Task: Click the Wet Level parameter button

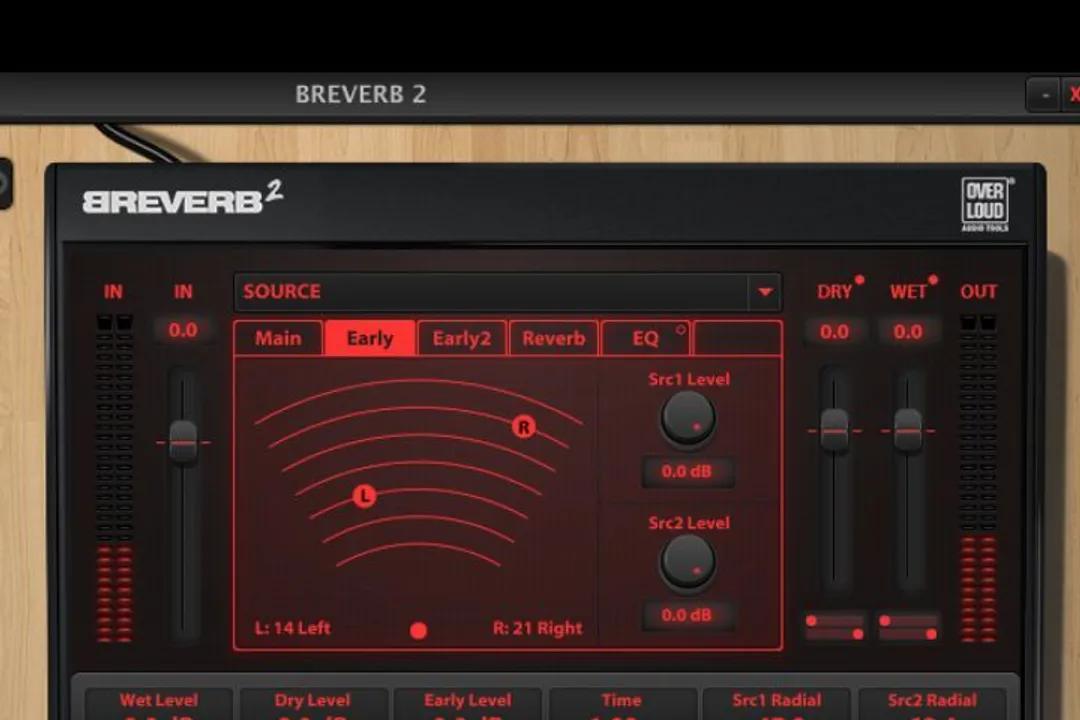Action: click(158, 700)
